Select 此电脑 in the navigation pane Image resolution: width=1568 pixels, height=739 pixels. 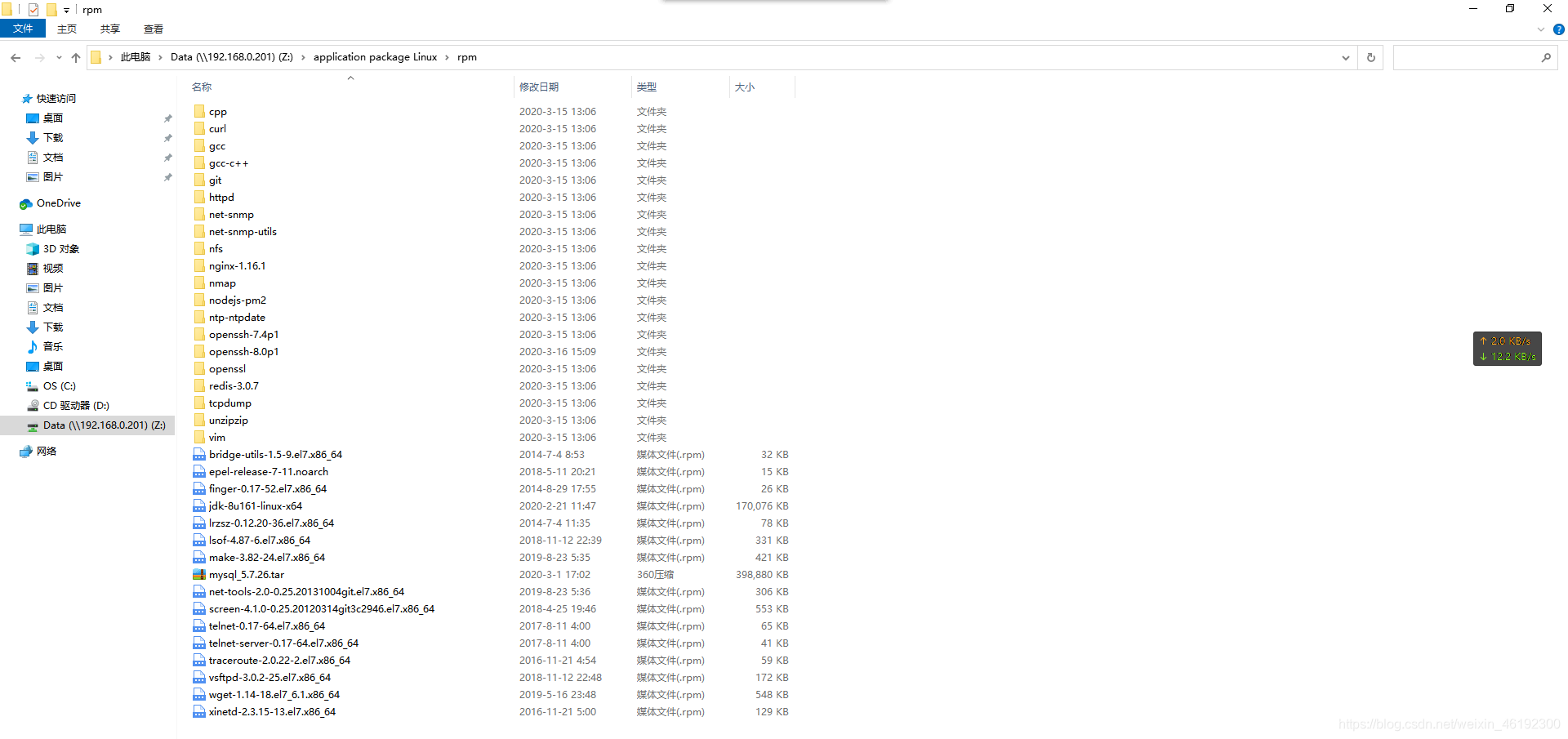click(51, 229)
